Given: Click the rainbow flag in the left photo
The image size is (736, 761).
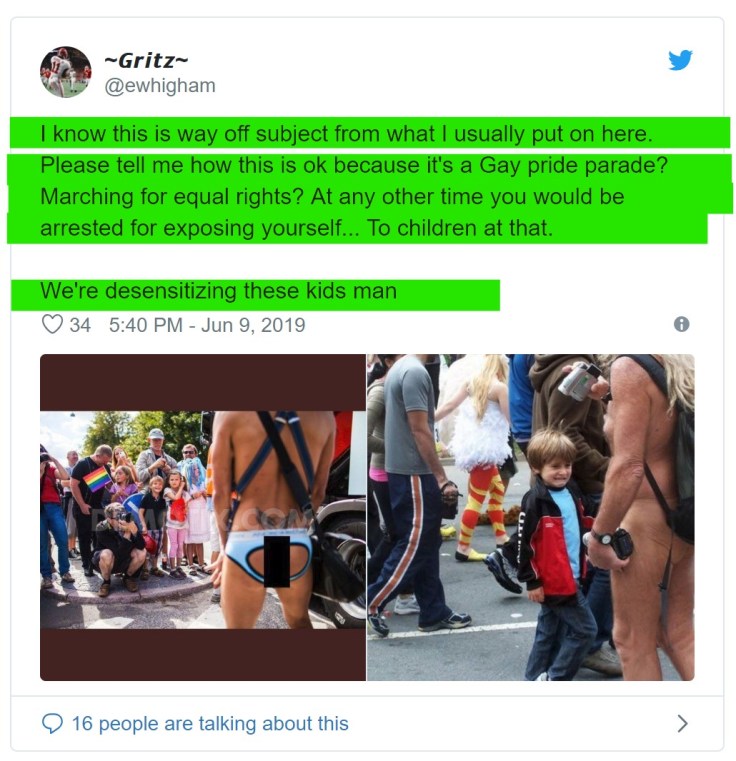Looking at the screenshot, I should [97, 479].
